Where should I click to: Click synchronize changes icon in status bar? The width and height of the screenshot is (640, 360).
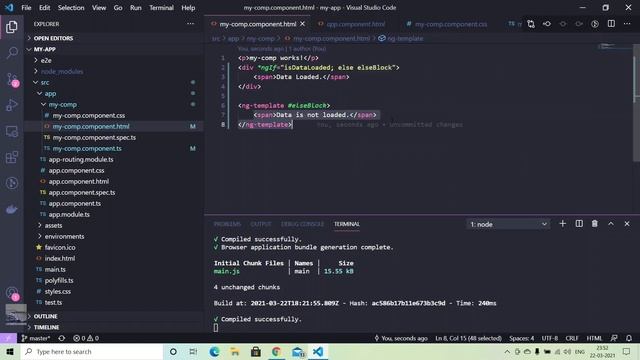pyautogui.click(x=62, y=338)
